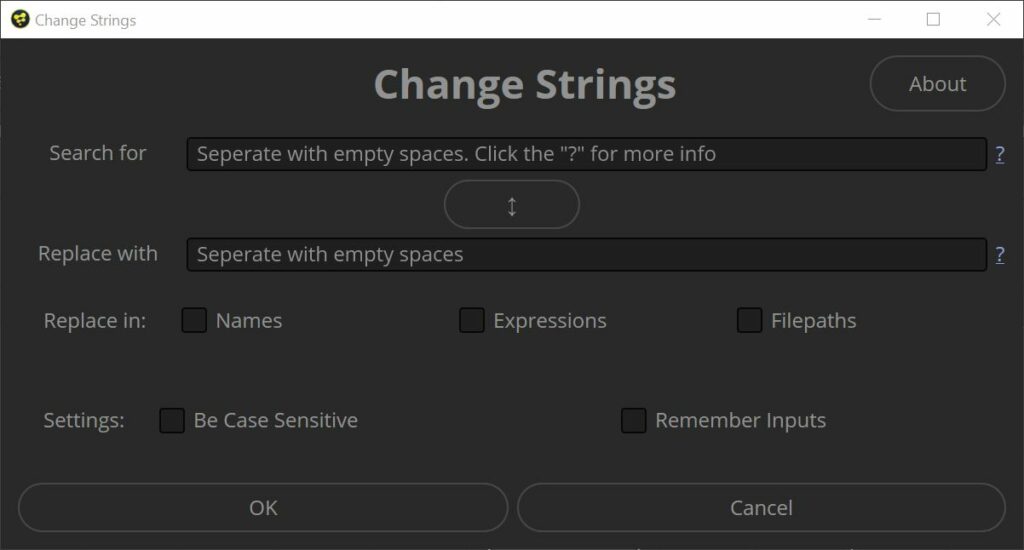Enable the Filepaths checkbox
The width and height of the screenshot is (1024, 550).
[749, 320]
